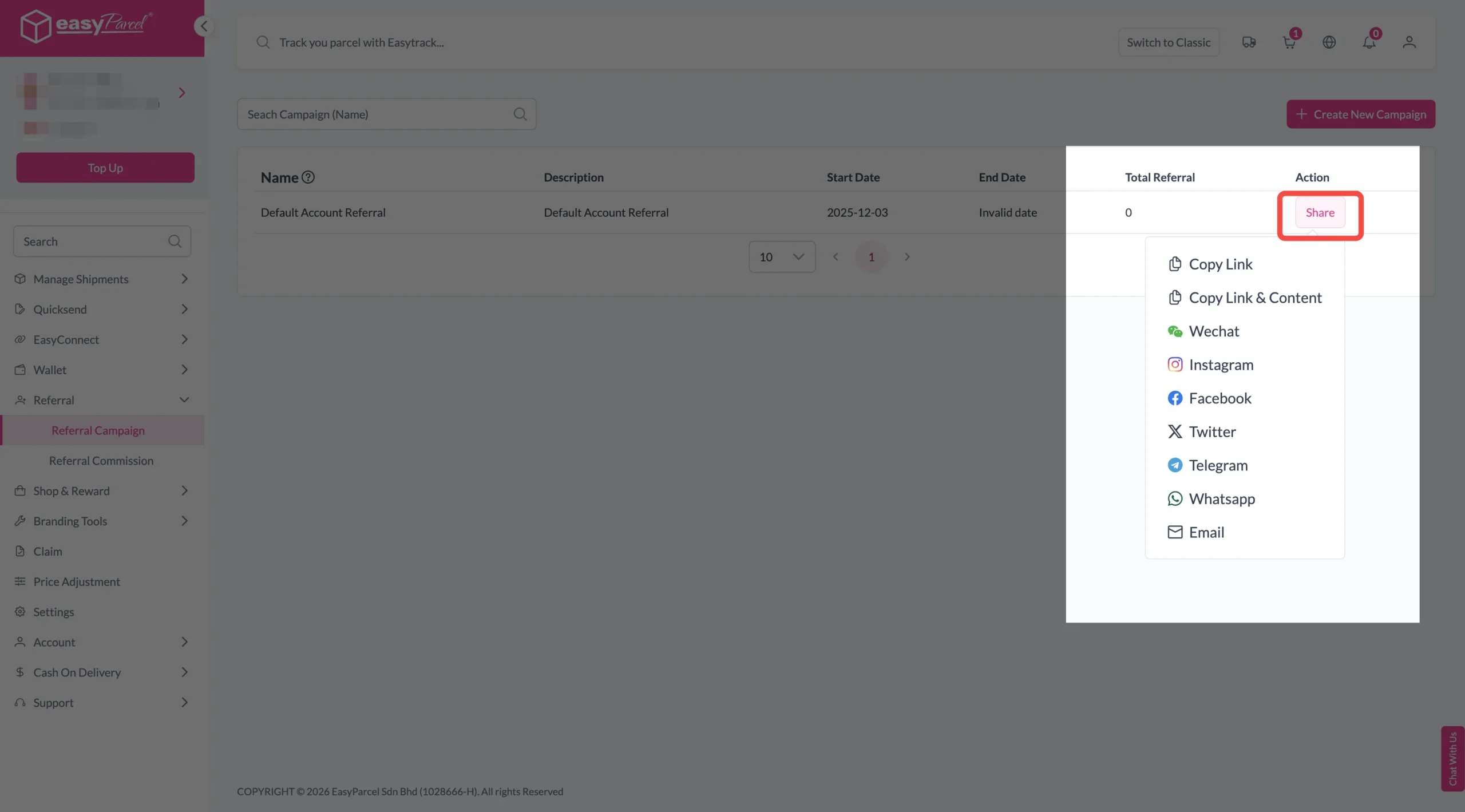Select Telegram sharing option
Viewport: 1465px width, 812px height.
point(1218,465)
